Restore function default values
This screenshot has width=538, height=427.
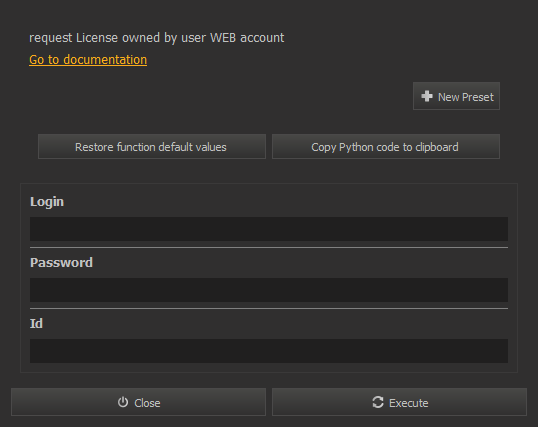click(x=152, y=147)
